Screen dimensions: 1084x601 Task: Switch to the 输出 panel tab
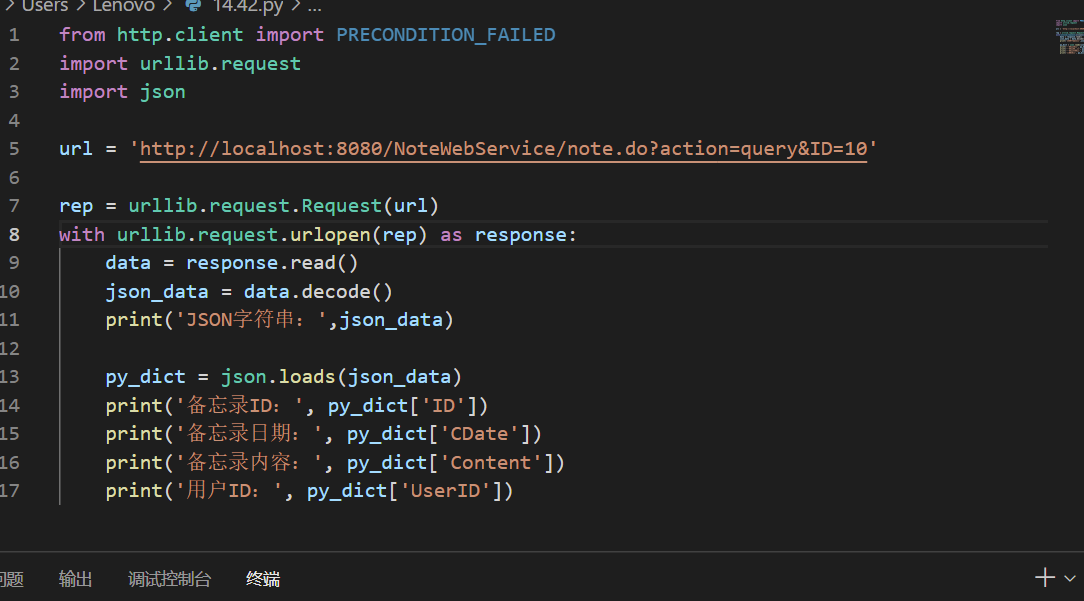(75, 578)
